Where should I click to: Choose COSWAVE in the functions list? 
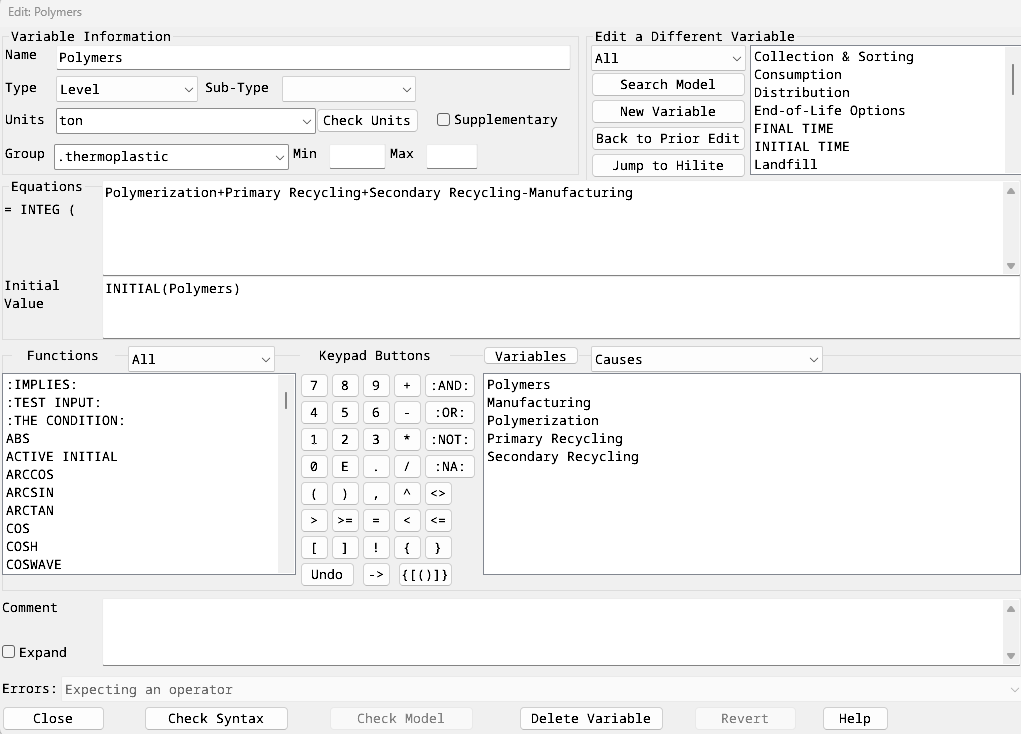click(x=34, y=565)
